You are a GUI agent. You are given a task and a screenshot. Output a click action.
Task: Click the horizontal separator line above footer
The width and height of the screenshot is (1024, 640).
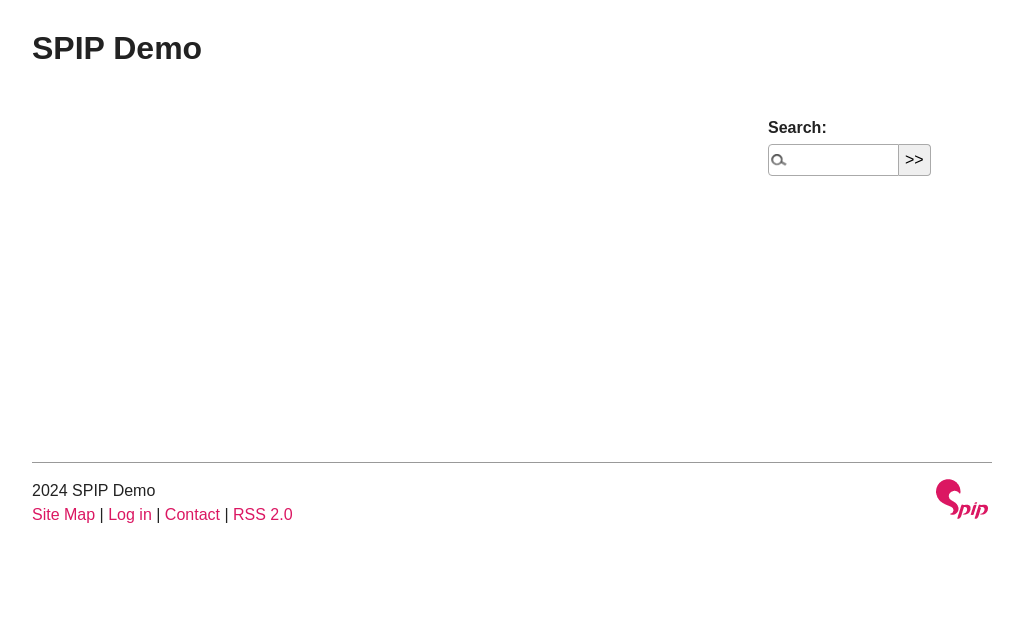[512, 462]
